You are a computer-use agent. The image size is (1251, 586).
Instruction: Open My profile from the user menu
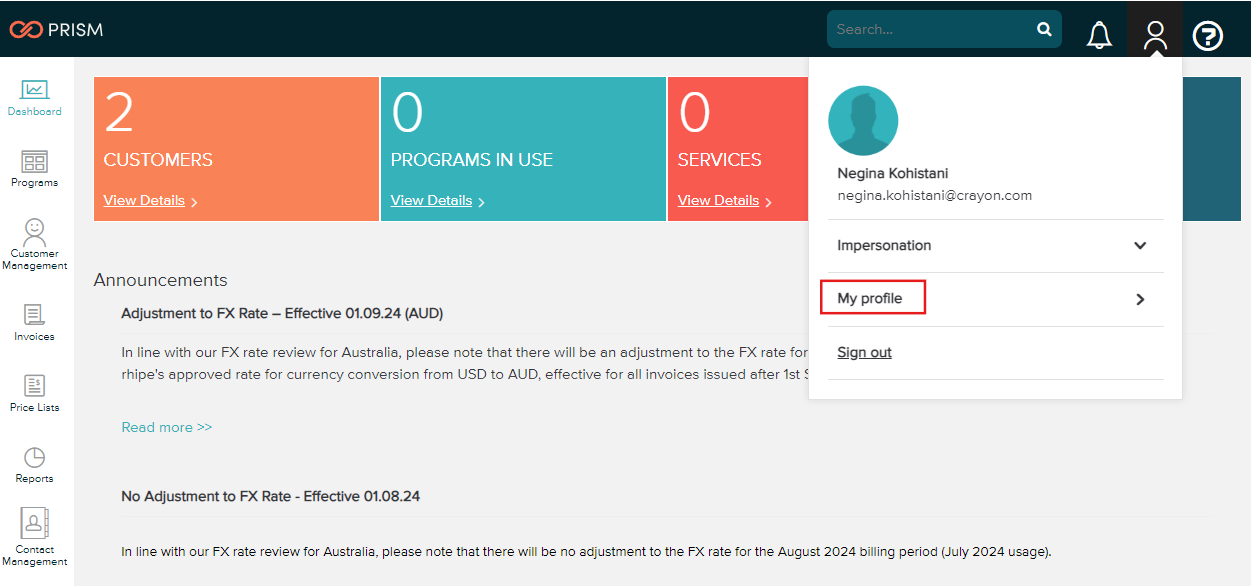pyautogui.click(x=872, y=297)
